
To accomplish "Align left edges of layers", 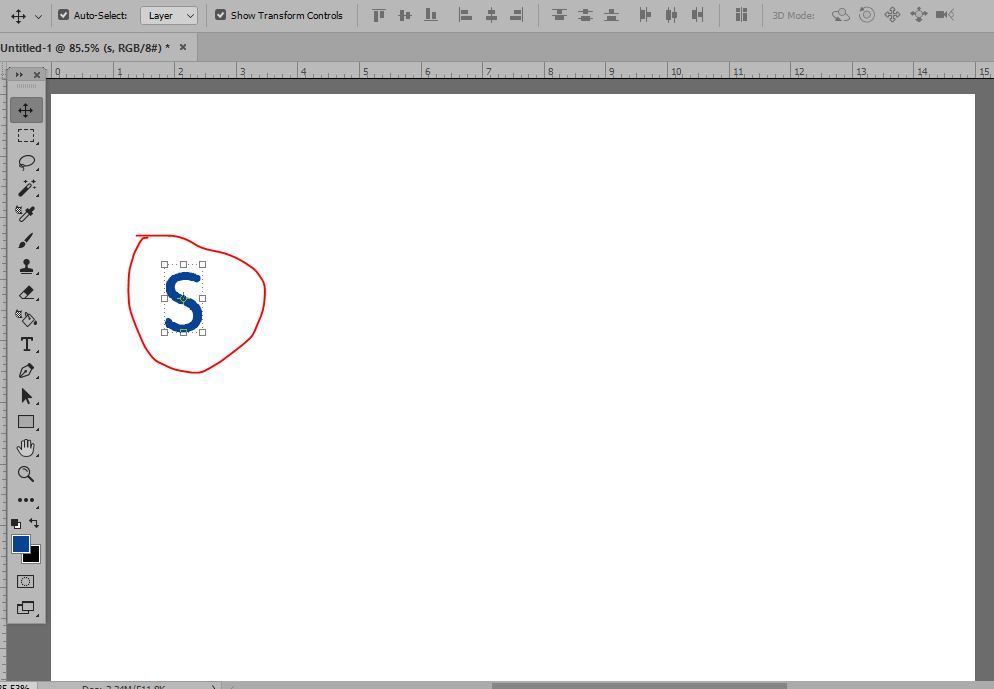I will click(465, 15).
